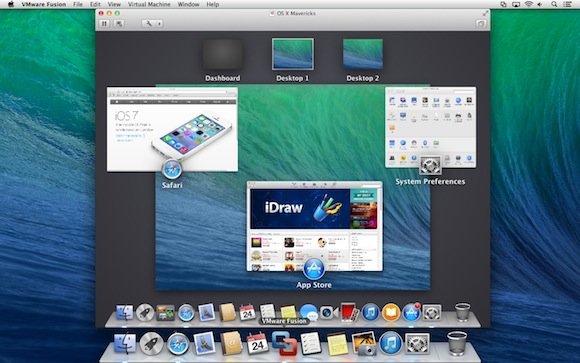Open the File menu
The width and height of the screenshot is (580, 363).
pos(78,4)
